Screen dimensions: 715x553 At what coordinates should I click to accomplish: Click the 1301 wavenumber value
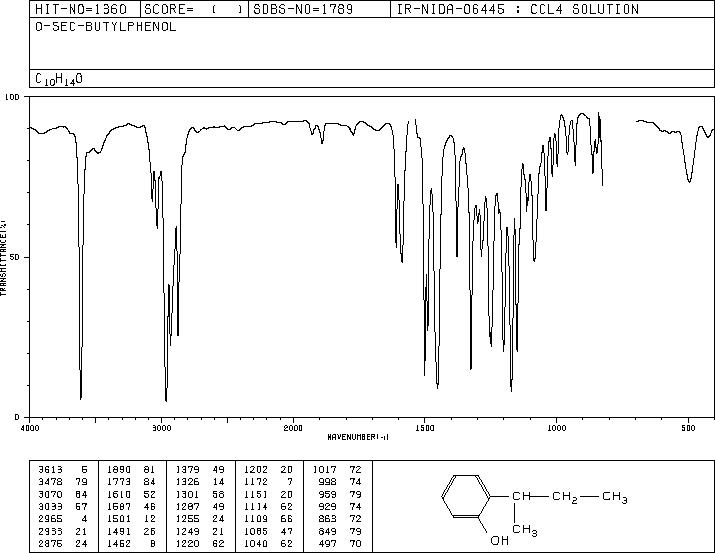point(188,494)
